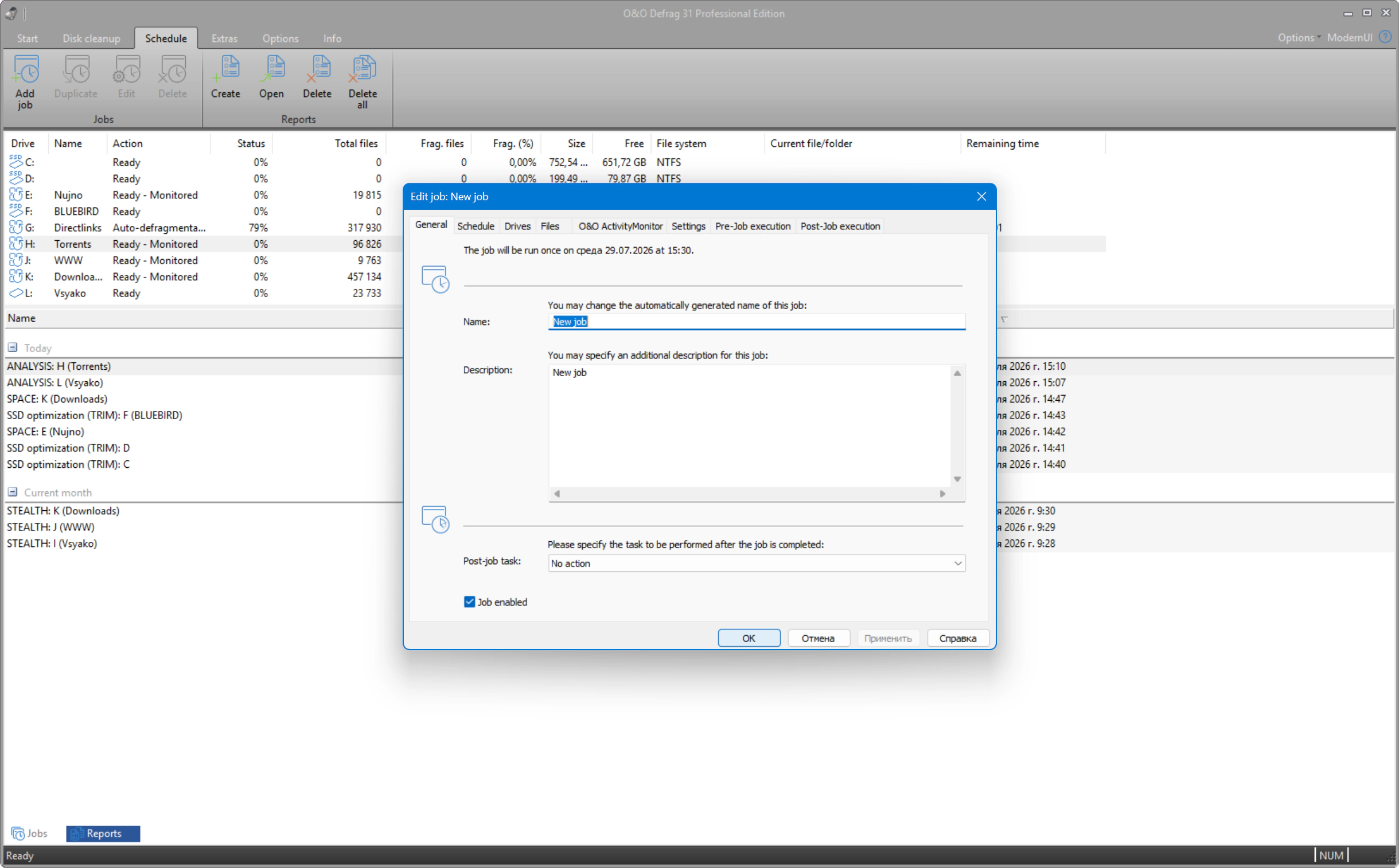Click the drive H: Torrents icon
The image size is (1399, 868).
pyautogui.click(x=15, y=244)
